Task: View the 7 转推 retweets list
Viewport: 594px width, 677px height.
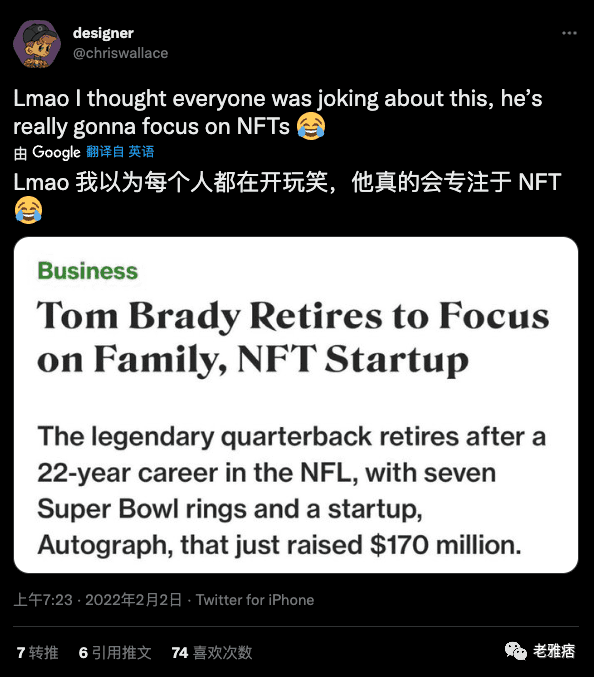Action: pyautogui.click(x=37, y=652)
